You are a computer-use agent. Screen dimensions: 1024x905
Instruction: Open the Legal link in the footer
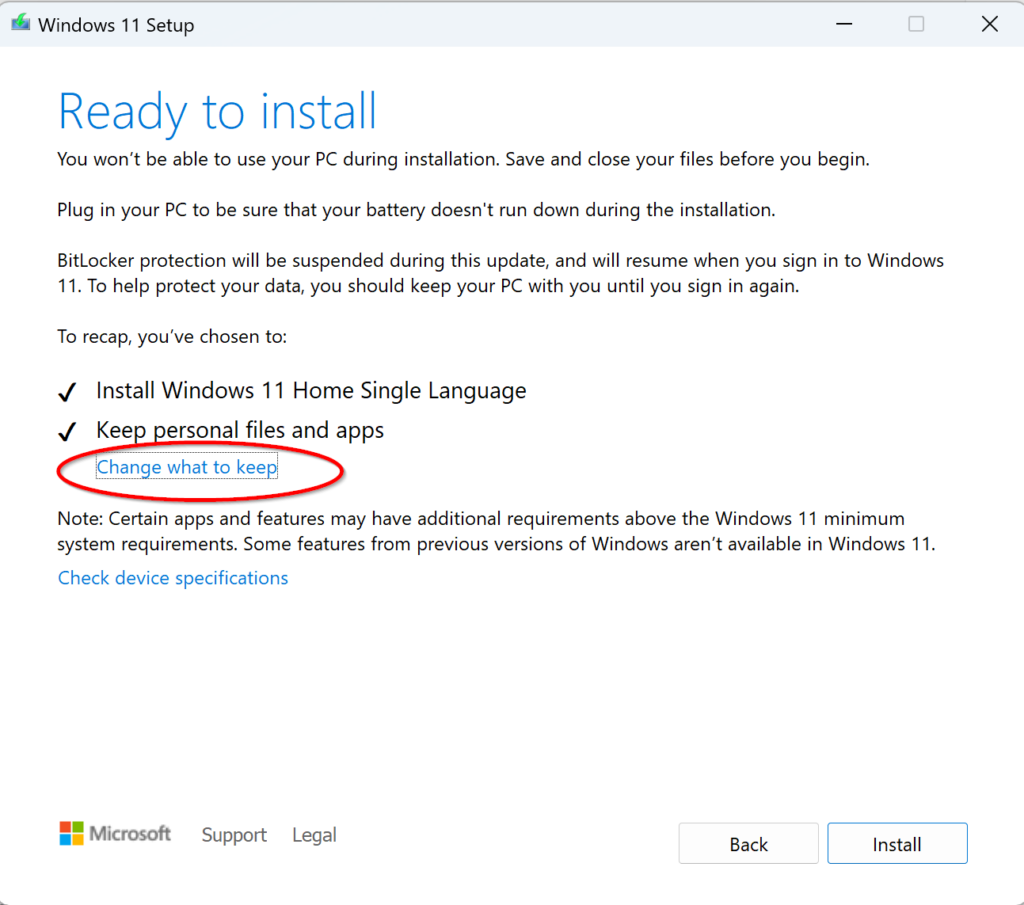[x=314, y=835]
